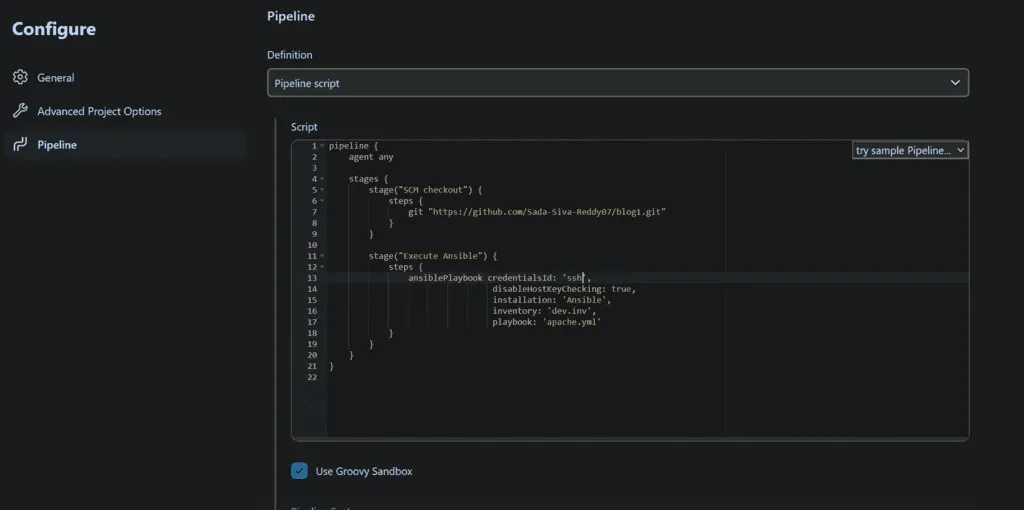Collapse the code fold at line 1
1024x510 pixels.
tap(322, 146)
